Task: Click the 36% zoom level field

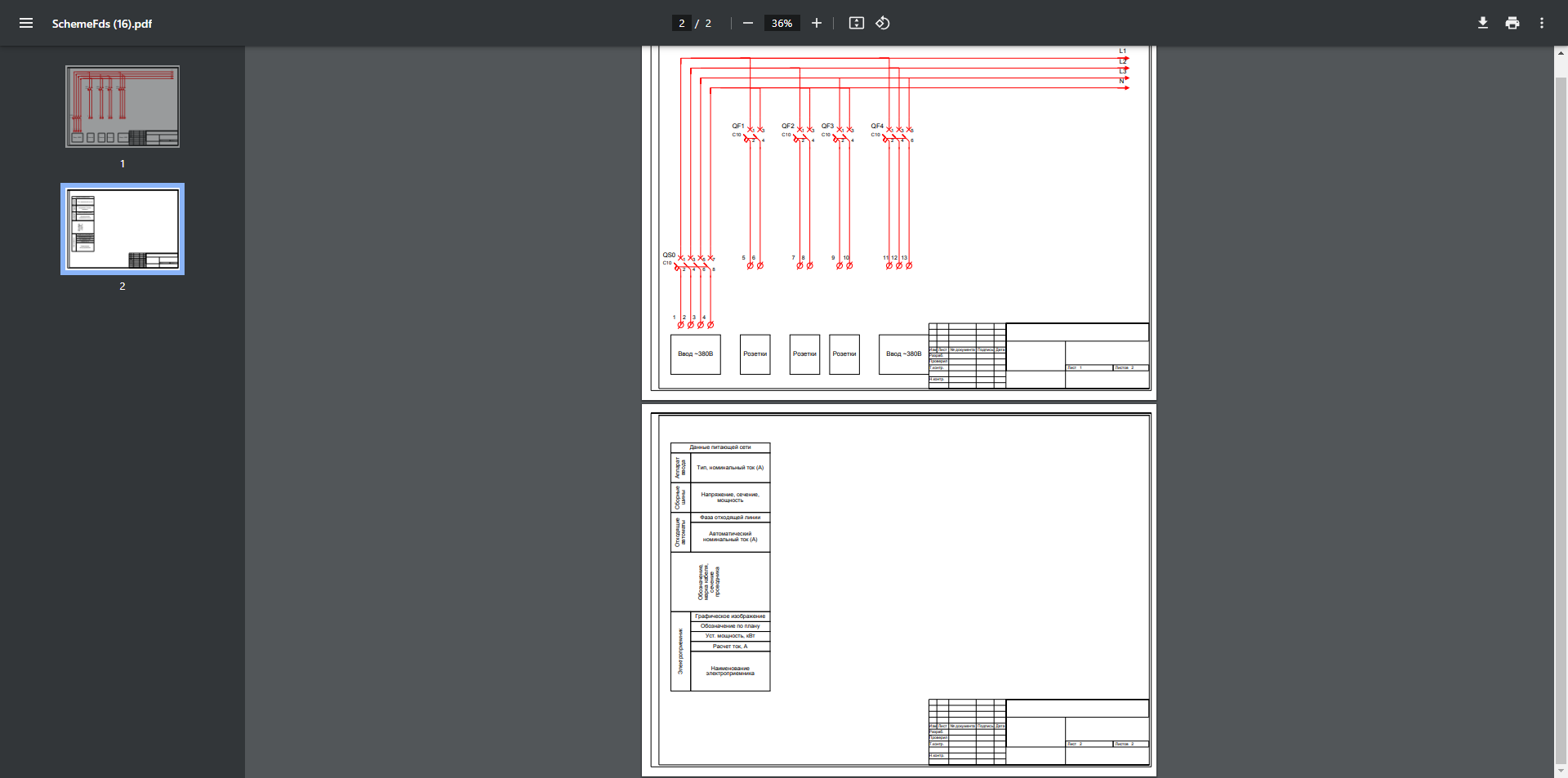Action: 782,23
